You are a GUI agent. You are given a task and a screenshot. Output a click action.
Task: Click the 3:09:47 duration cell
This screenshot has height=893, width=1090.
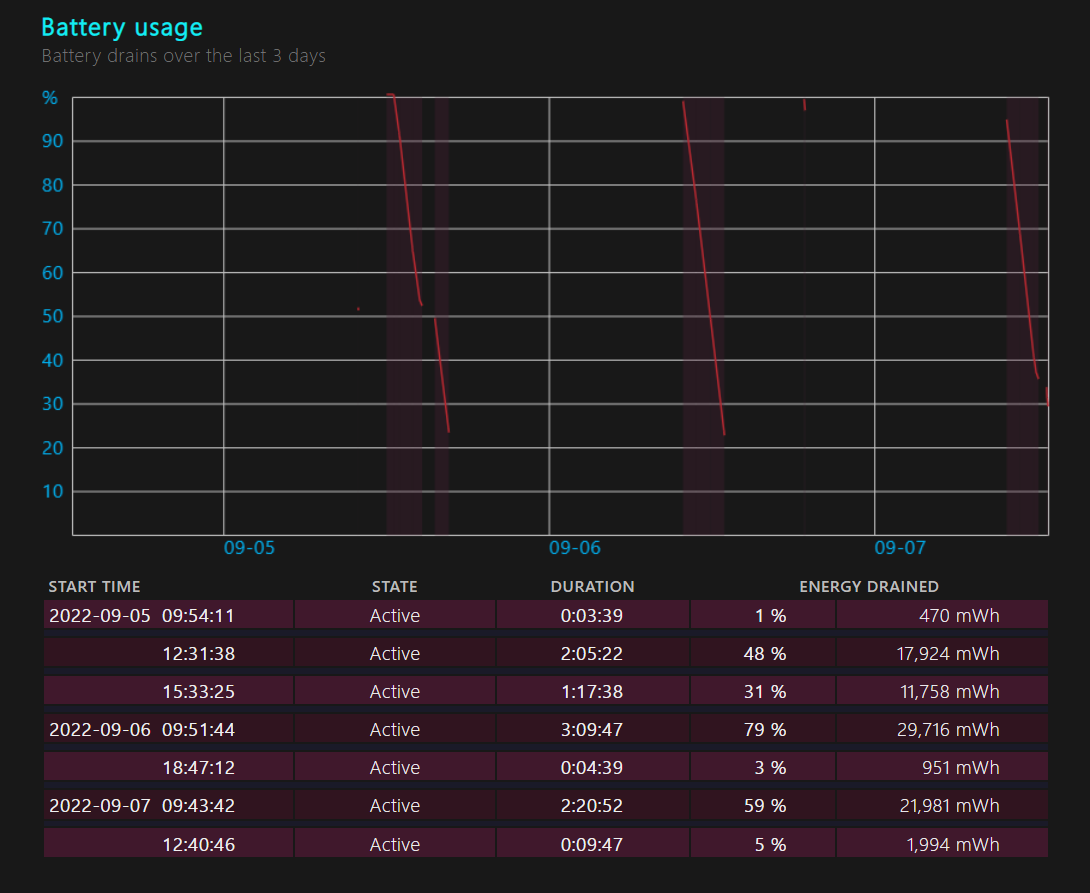(592, 729)
